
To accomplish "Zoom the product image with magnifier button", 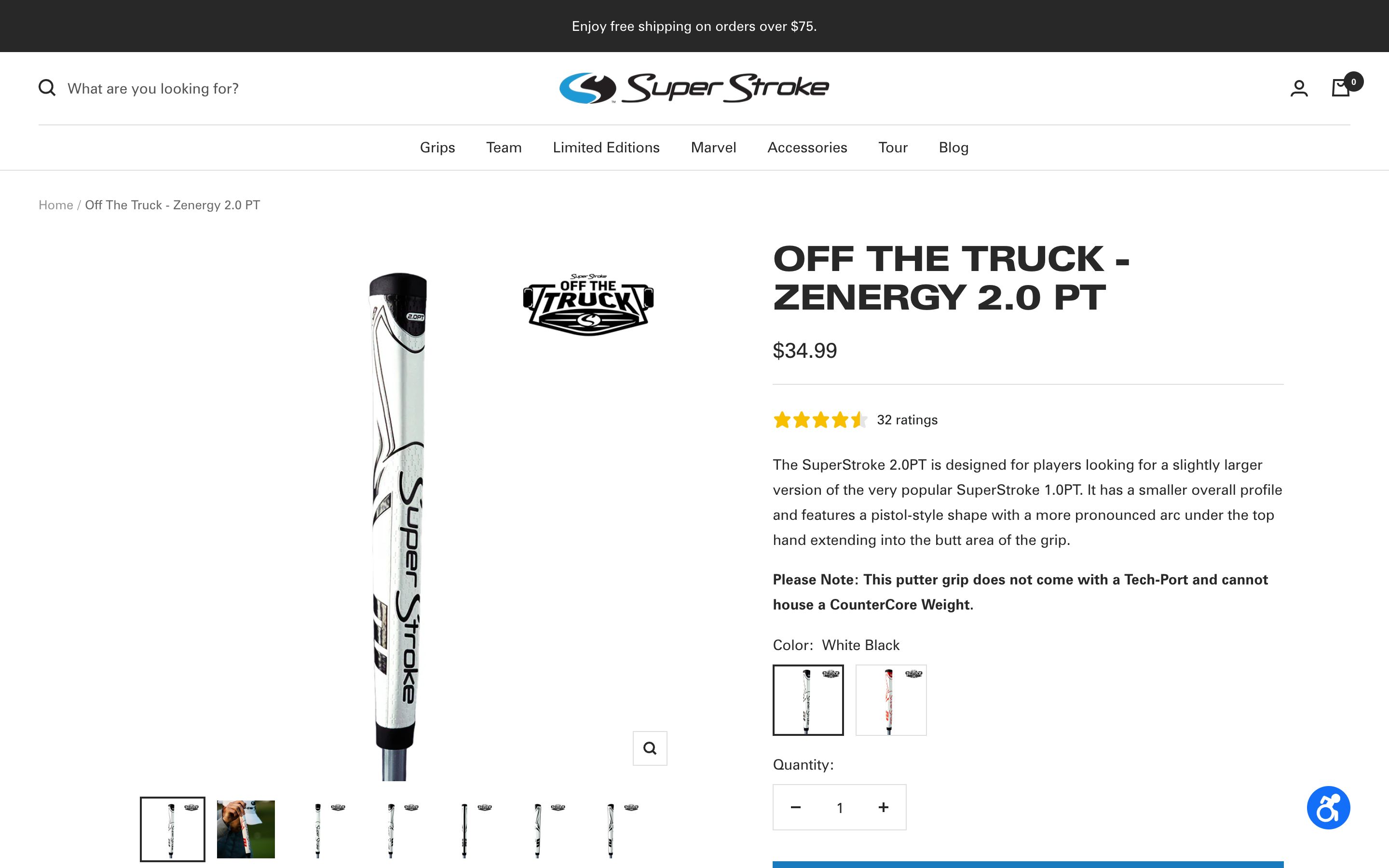I will (650, 748).
